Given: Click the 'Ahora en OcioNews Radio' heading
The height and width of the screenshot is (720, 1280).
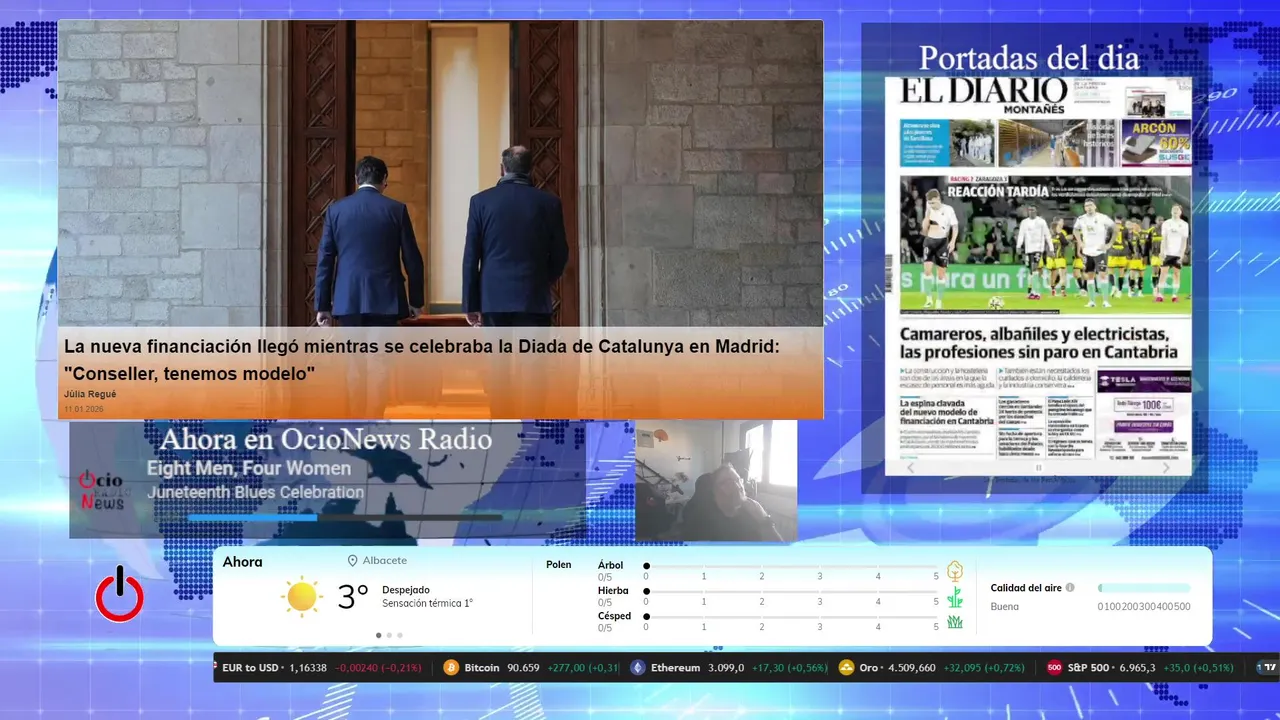Looking at the screenshot, I should click(x=326, y=439).
